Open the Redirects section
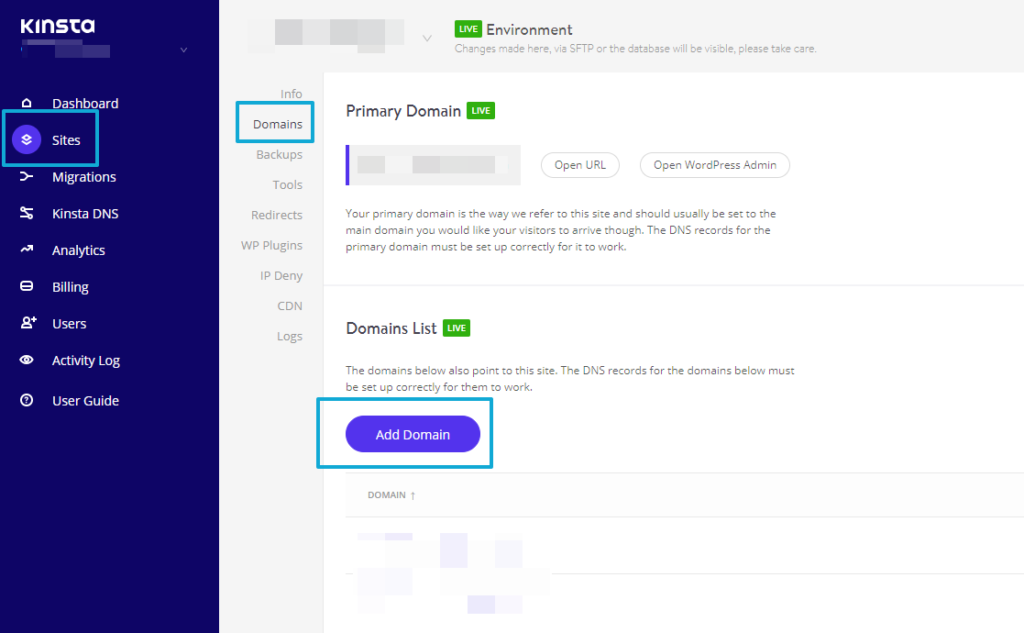Image resolution: width=1024 pixels, height=633 pixels. (x=276, y=214)
